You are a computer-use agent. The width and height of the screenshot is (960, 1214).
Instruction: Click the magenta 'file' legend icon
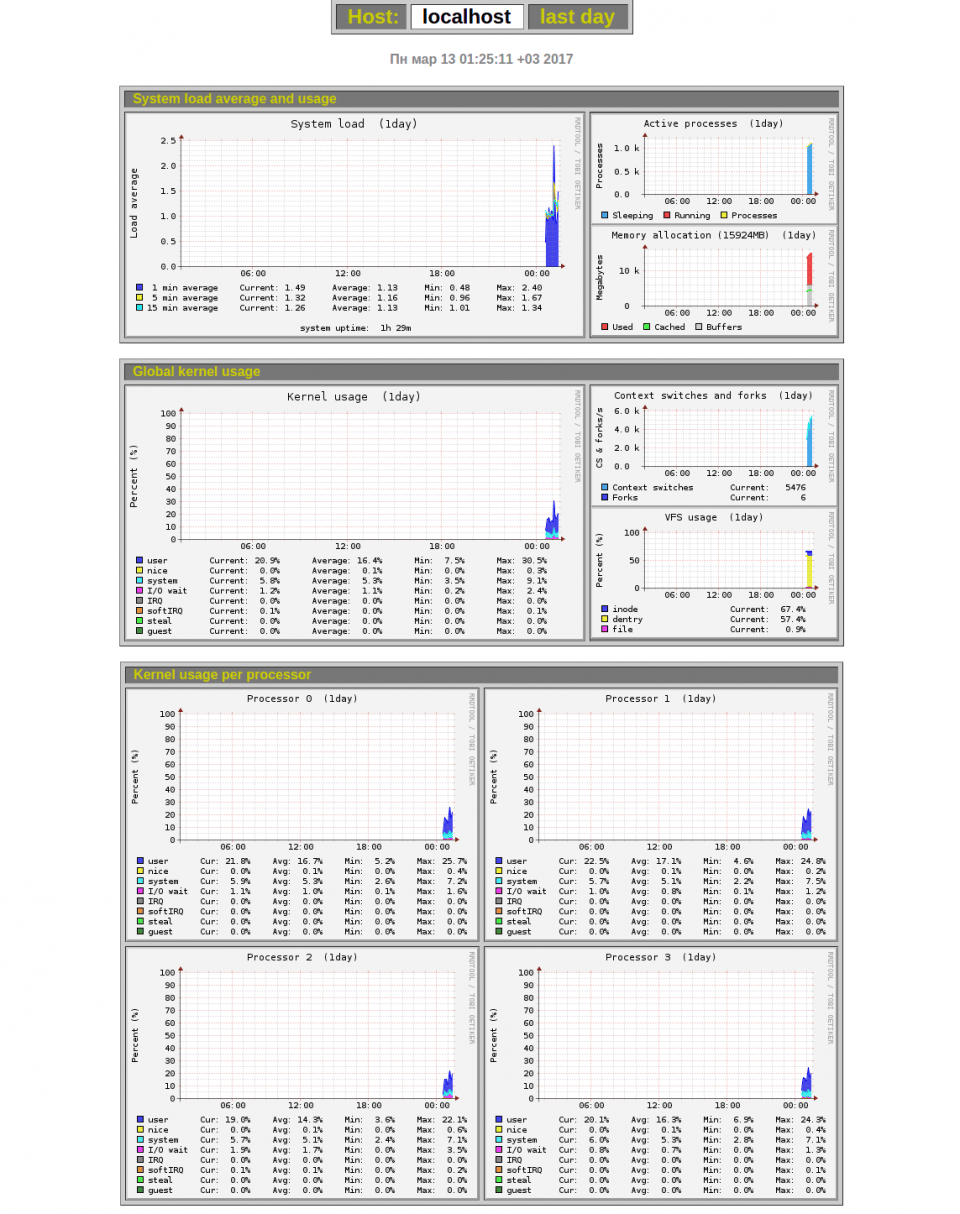pos(604,629)
